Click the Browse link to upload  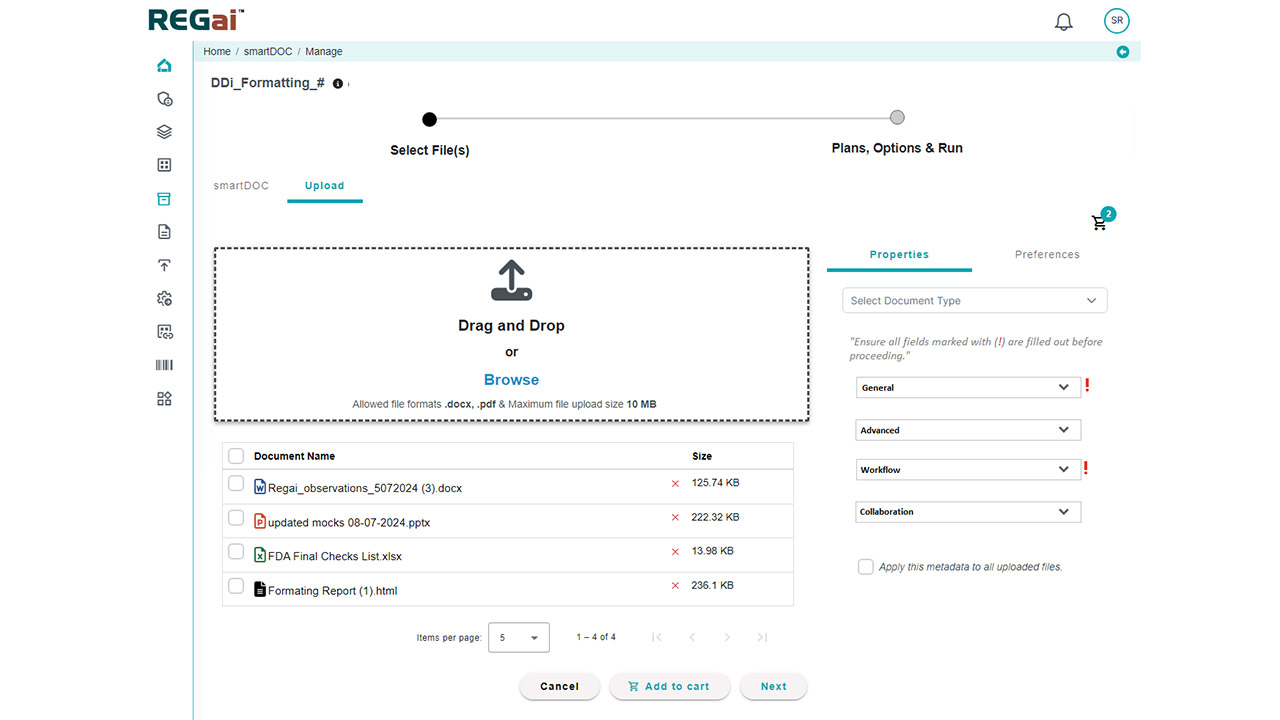[511, 380]
